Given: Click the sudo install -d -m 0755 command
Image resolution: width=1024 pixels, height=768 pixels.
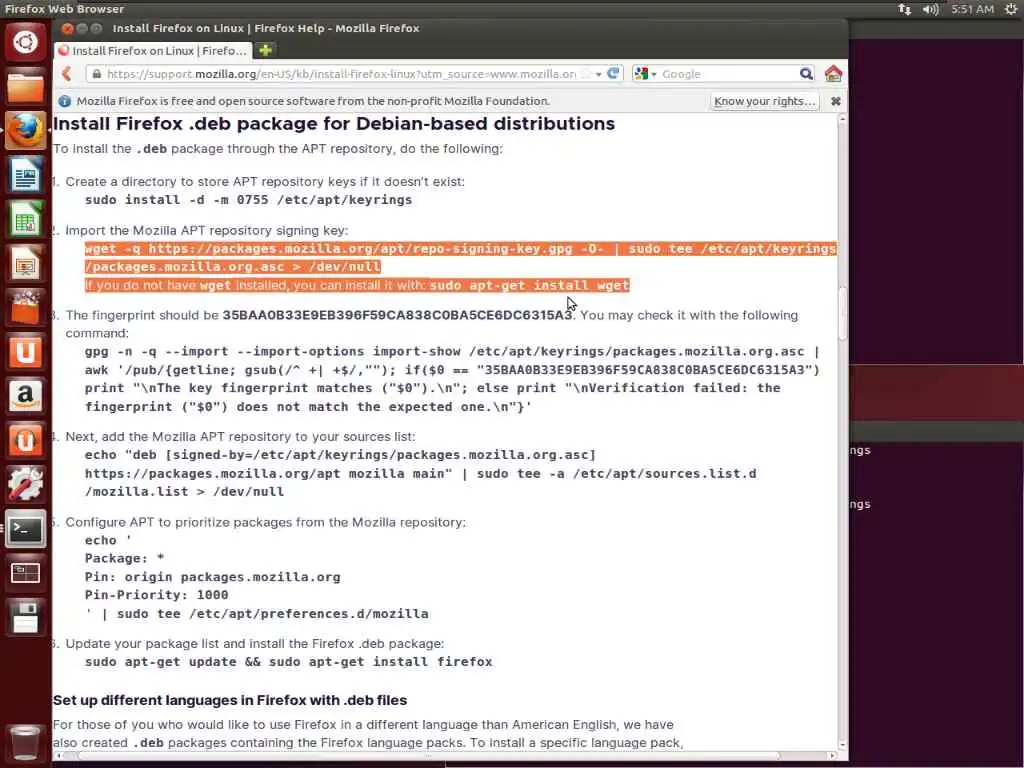Looking at the screenshot, I should tap(248, 200).
